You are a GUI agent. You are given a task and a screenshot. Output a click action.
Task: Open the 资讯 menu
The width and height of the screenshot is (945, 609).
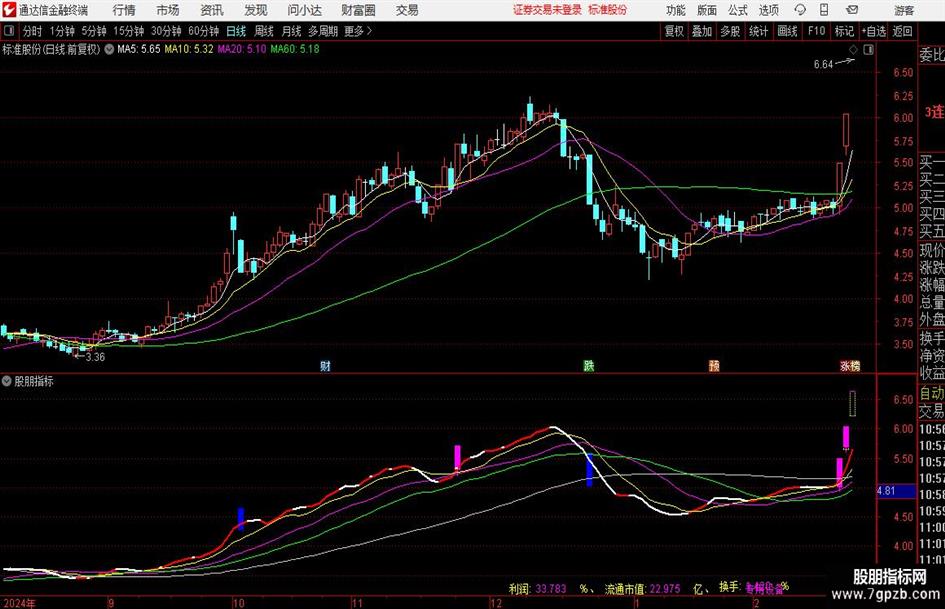(212, 10)
